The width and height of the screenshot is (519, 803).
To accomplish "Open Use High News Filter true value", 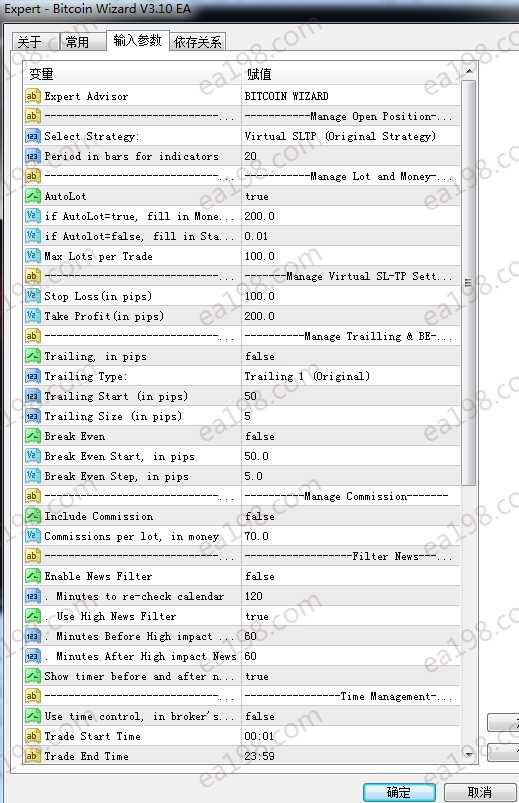I will [x=351, y=616].
